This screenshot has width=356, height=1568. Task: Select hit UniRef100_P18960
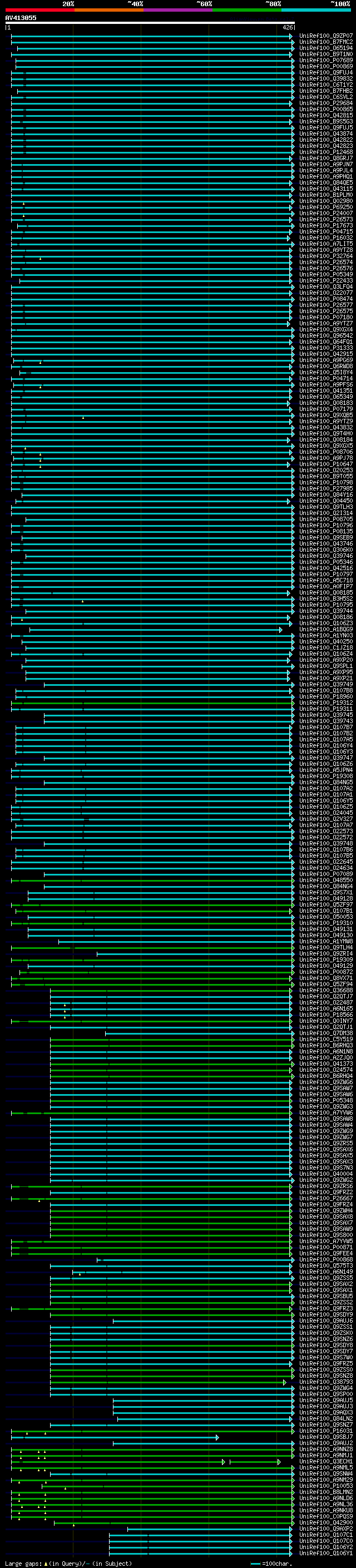(x=325, y=696)
